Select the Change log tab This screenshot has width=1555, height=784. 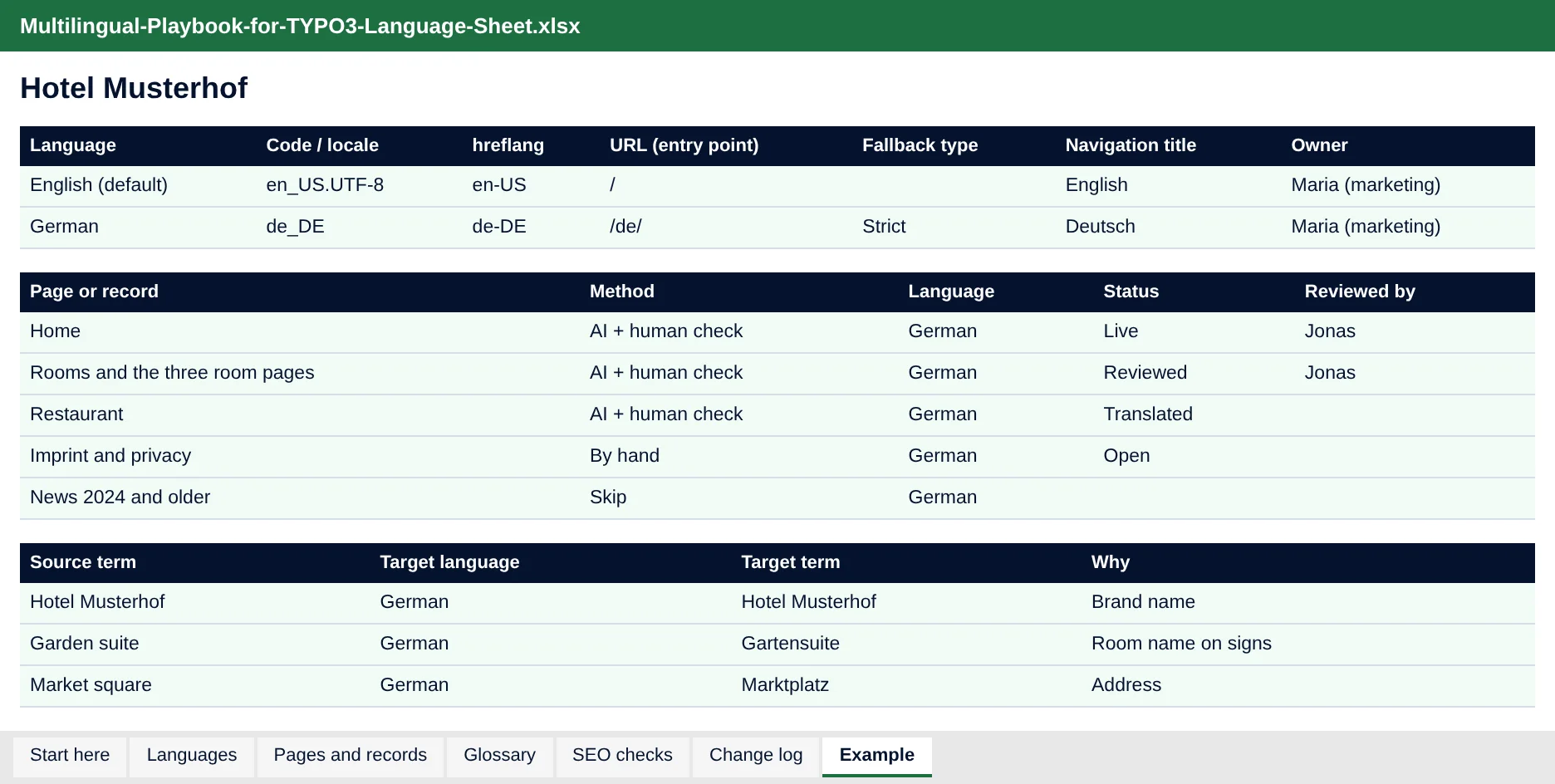pos(756,755)
